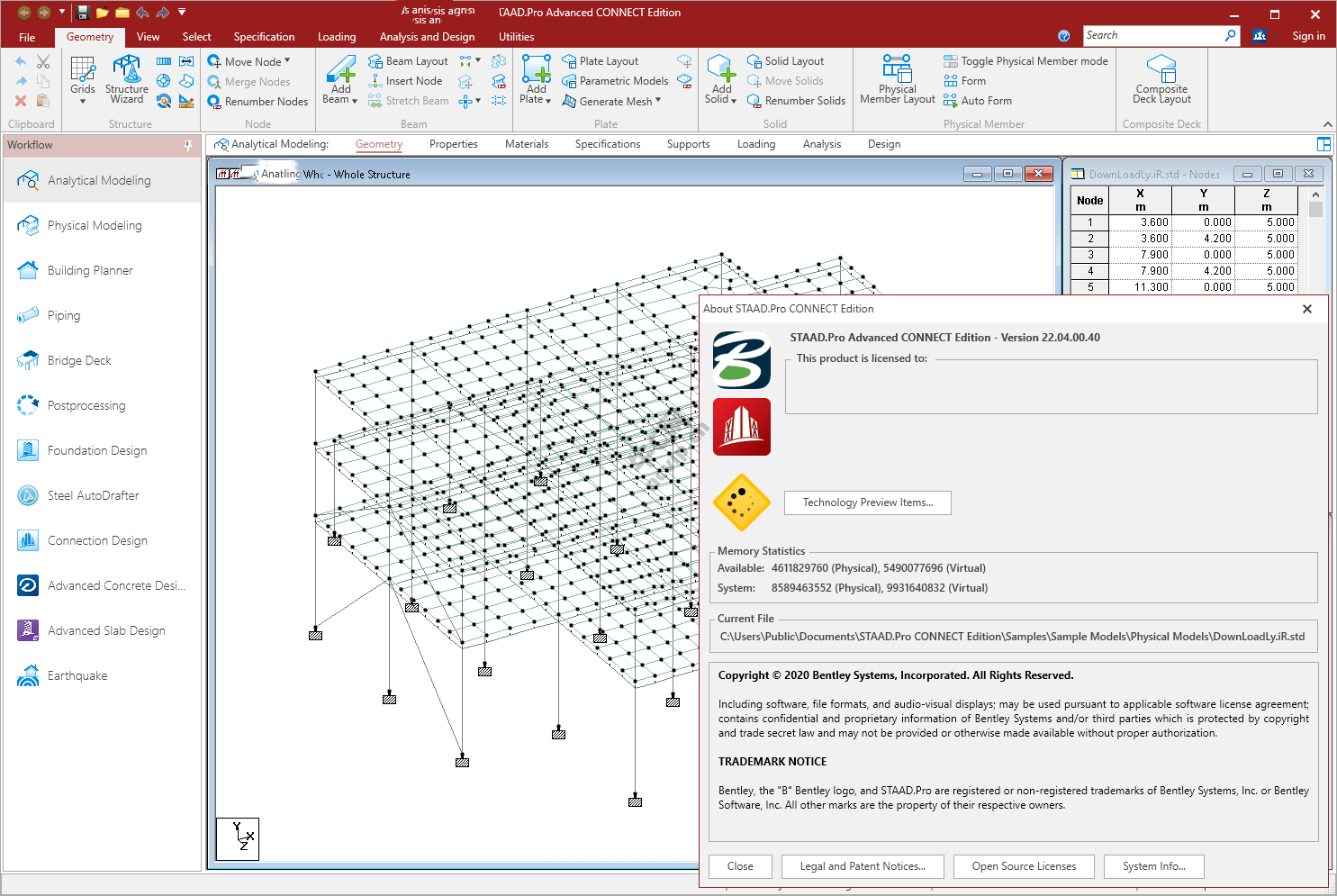
Task: Click the Plate Layout command
Action: [x=601, y=61]
